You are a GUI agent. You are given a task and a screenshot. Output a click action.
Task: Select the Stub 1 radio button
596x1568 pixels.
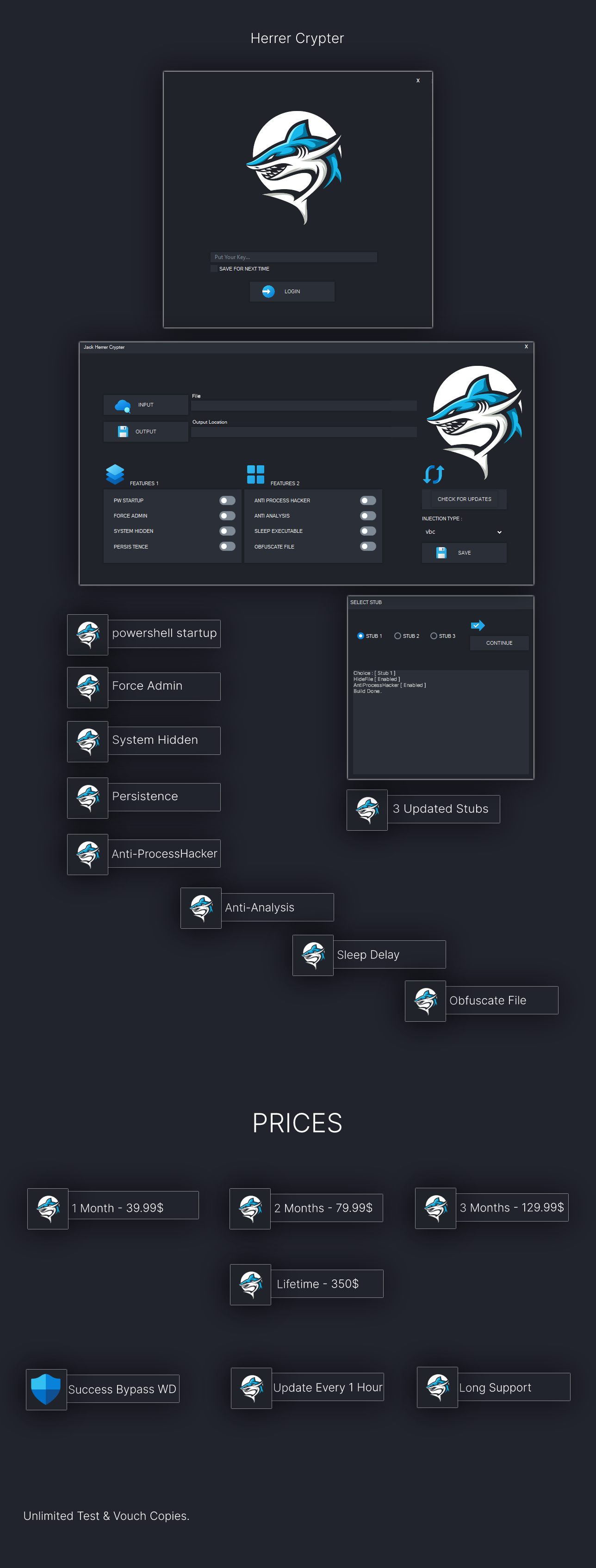point(360,636)
